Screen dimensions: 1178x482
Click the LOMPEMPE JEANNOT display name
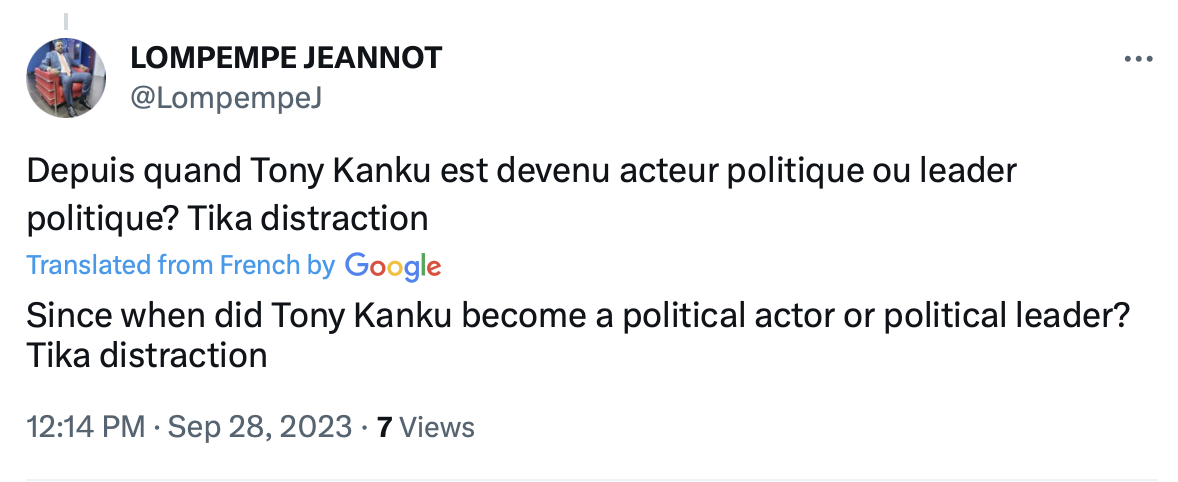[286, 59]
